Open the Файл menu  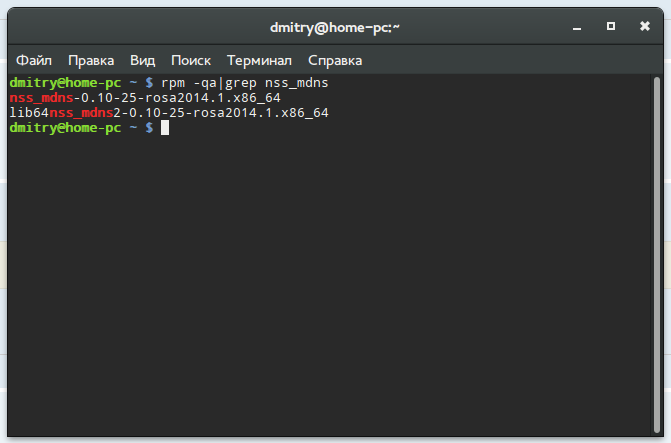point(34,60)
